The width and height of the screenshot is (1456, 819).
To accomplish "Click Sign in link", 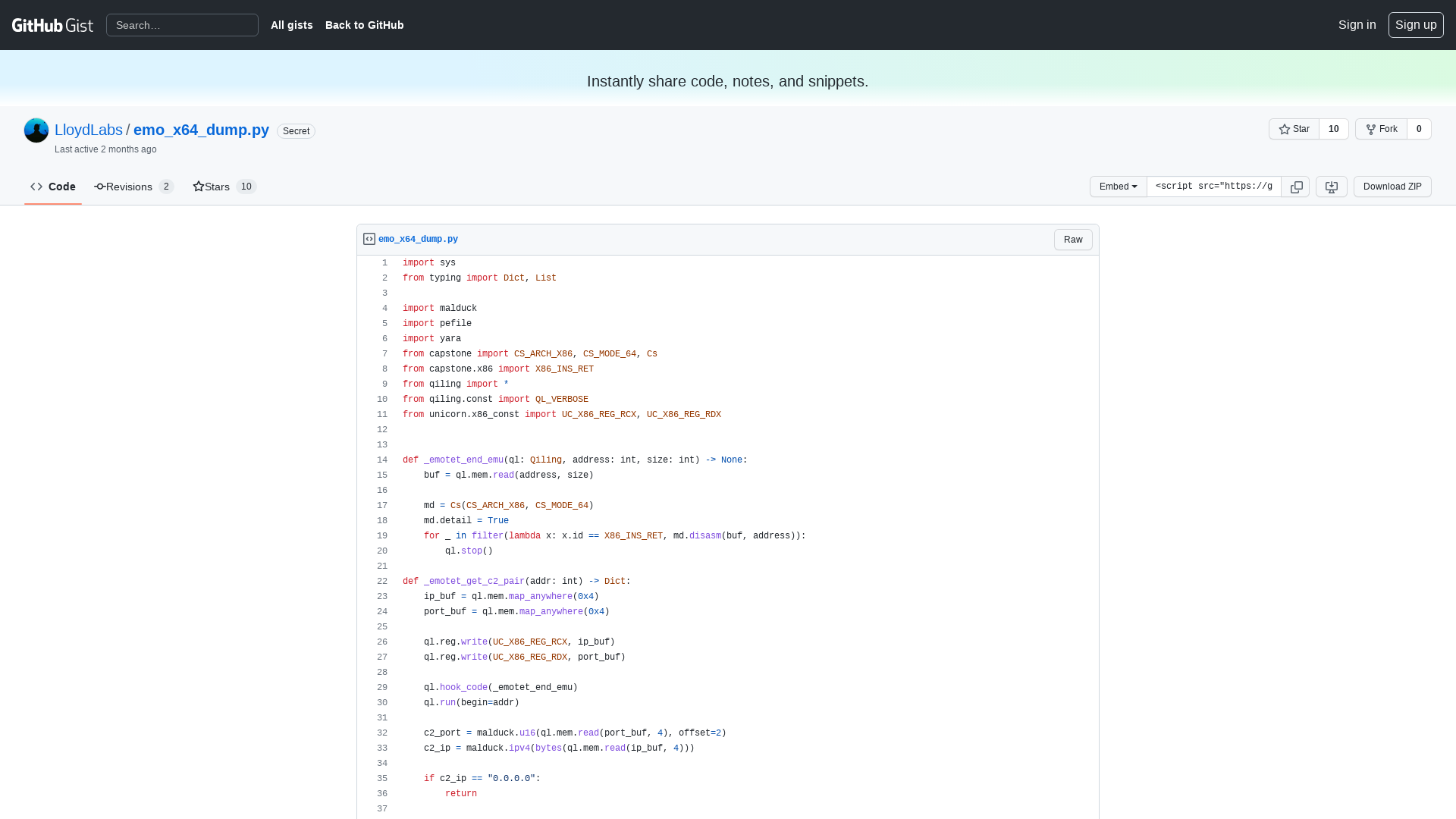I will click(1357, 25).
